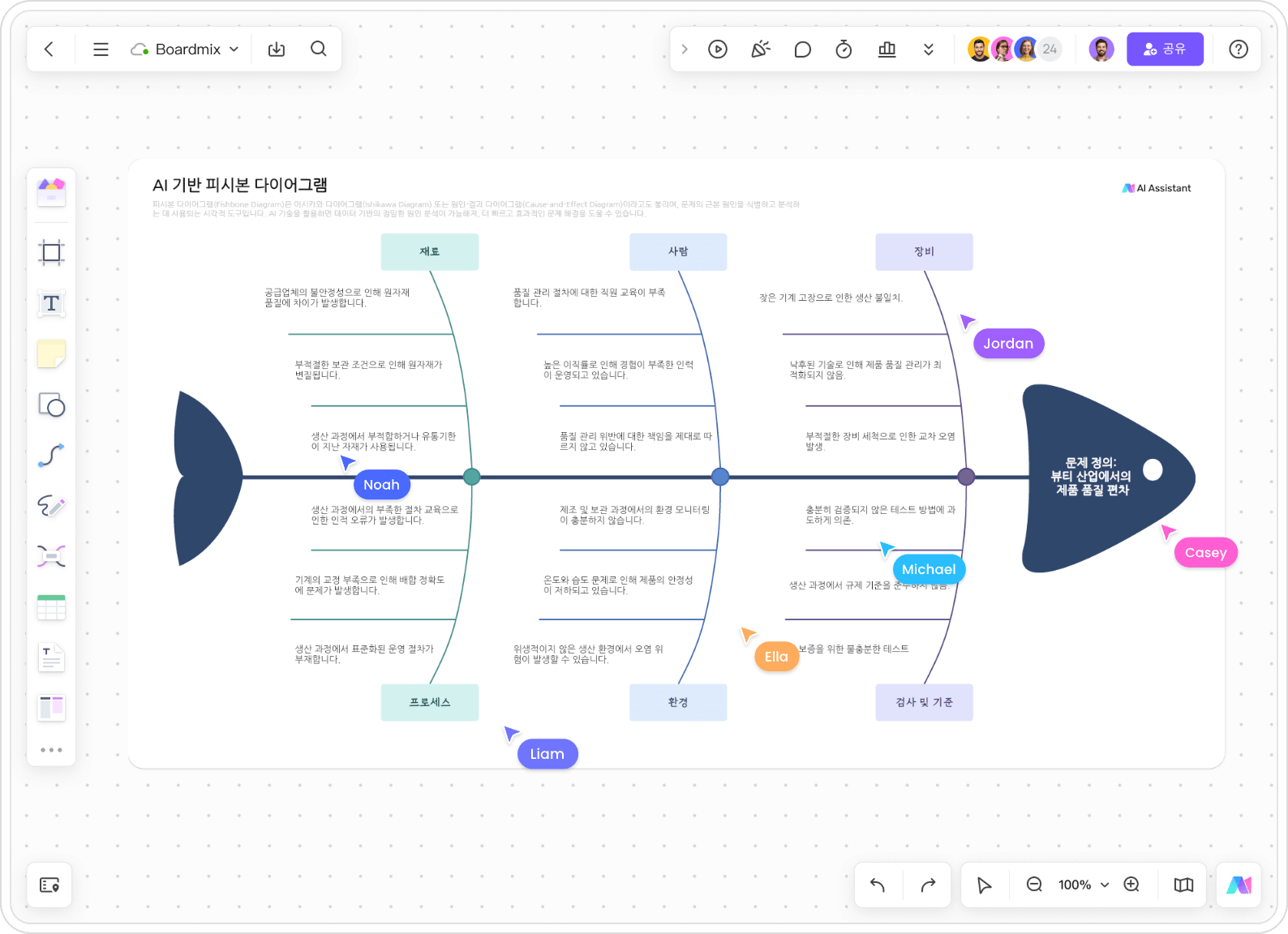Select the Document text card tool
Viewport: 1288px width, 934px height.
click(x=51, y=658)
